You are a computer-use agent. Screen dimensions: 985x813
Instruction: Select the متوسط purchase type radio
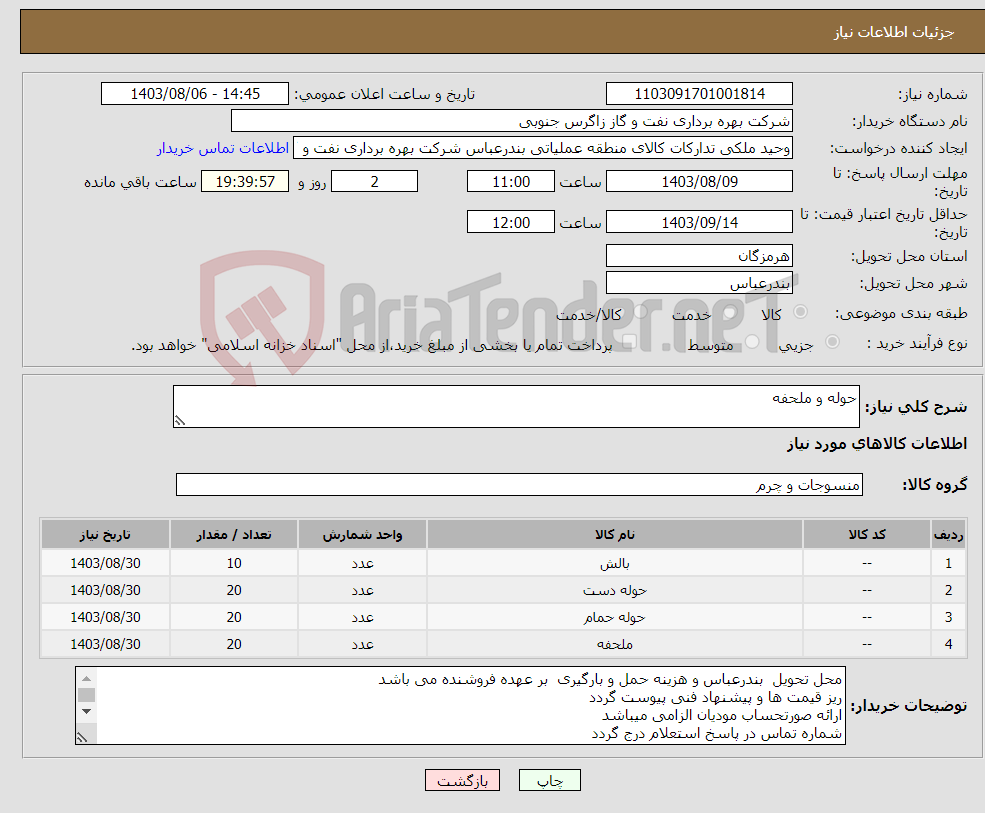click(752, 342)
